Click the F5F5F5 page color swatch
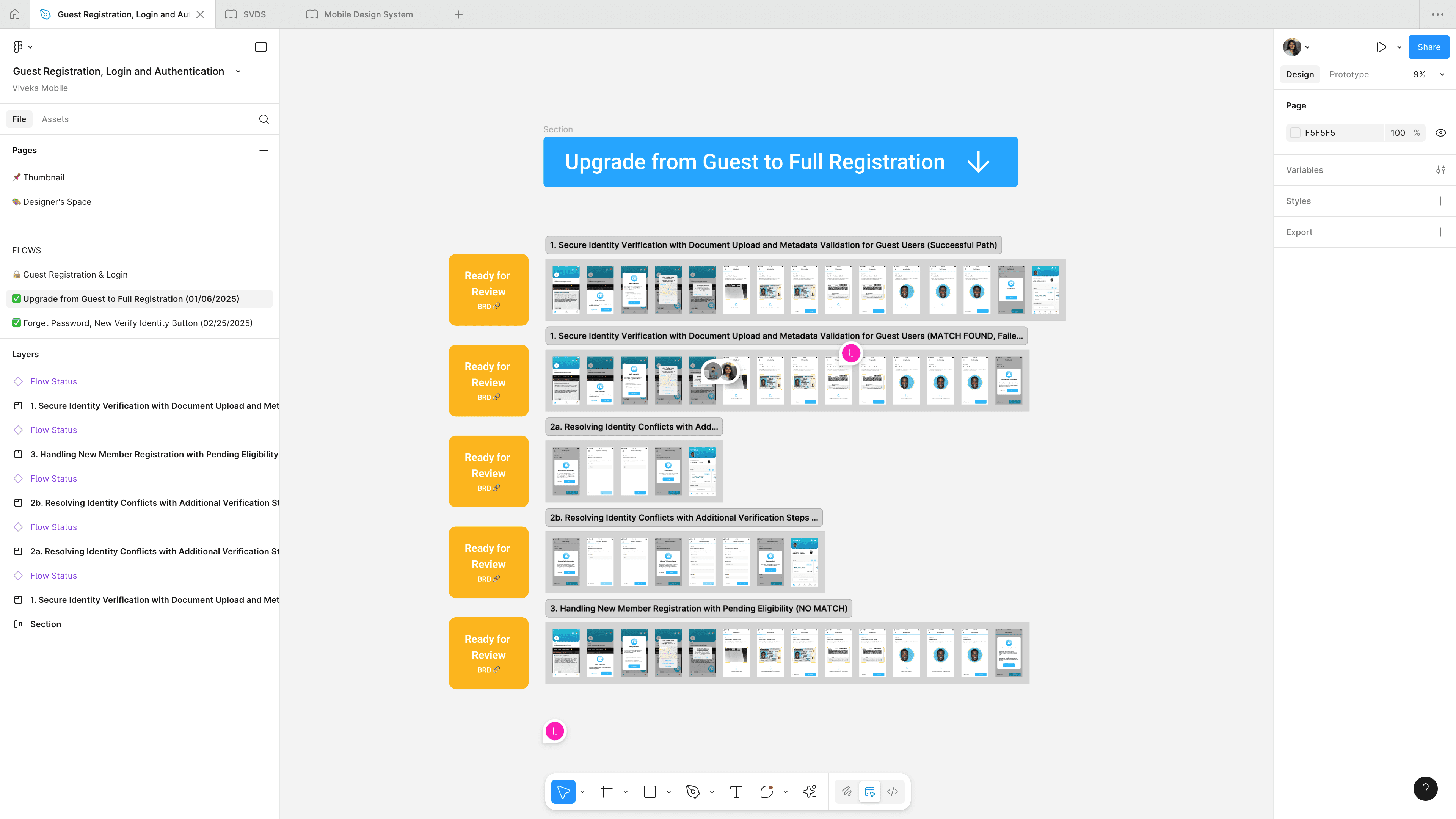1456x819 pixels. 1296,133
